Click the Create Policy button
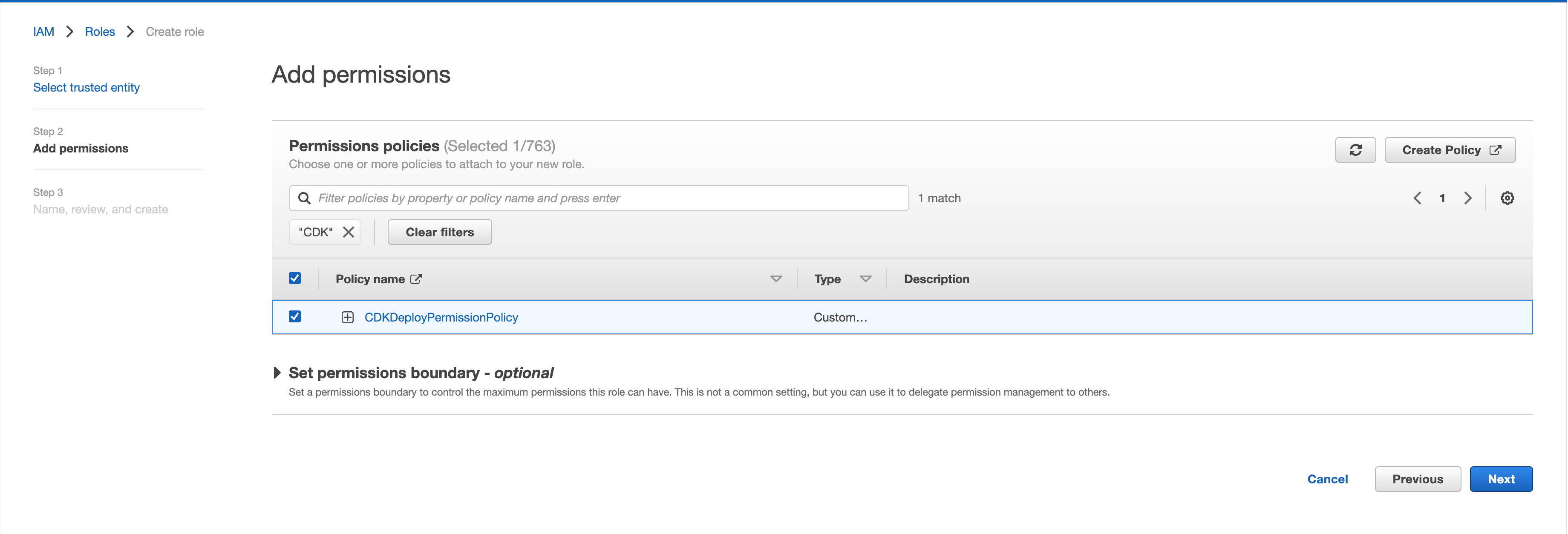 click(1449, 150)
